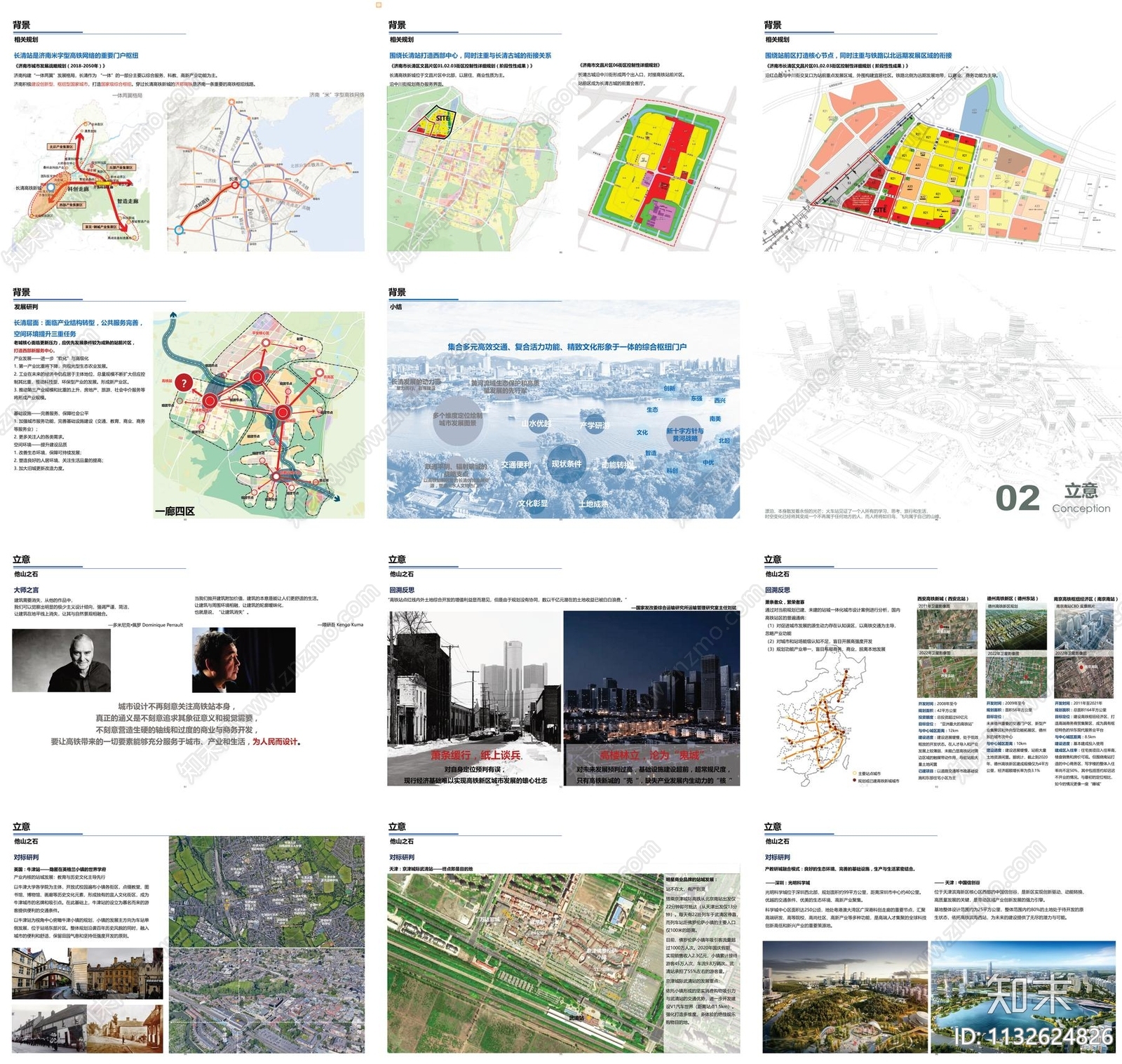Click the "动能转换" bubble
This screenshot has height=1064, width=1122.
pyautogui.click(x=616, y=465)
